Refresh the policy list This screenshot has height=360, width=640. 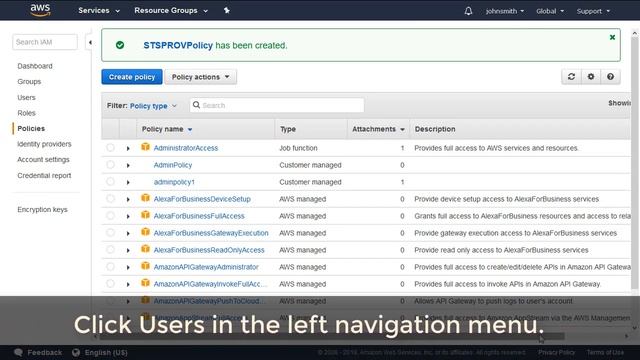(571, 77)
